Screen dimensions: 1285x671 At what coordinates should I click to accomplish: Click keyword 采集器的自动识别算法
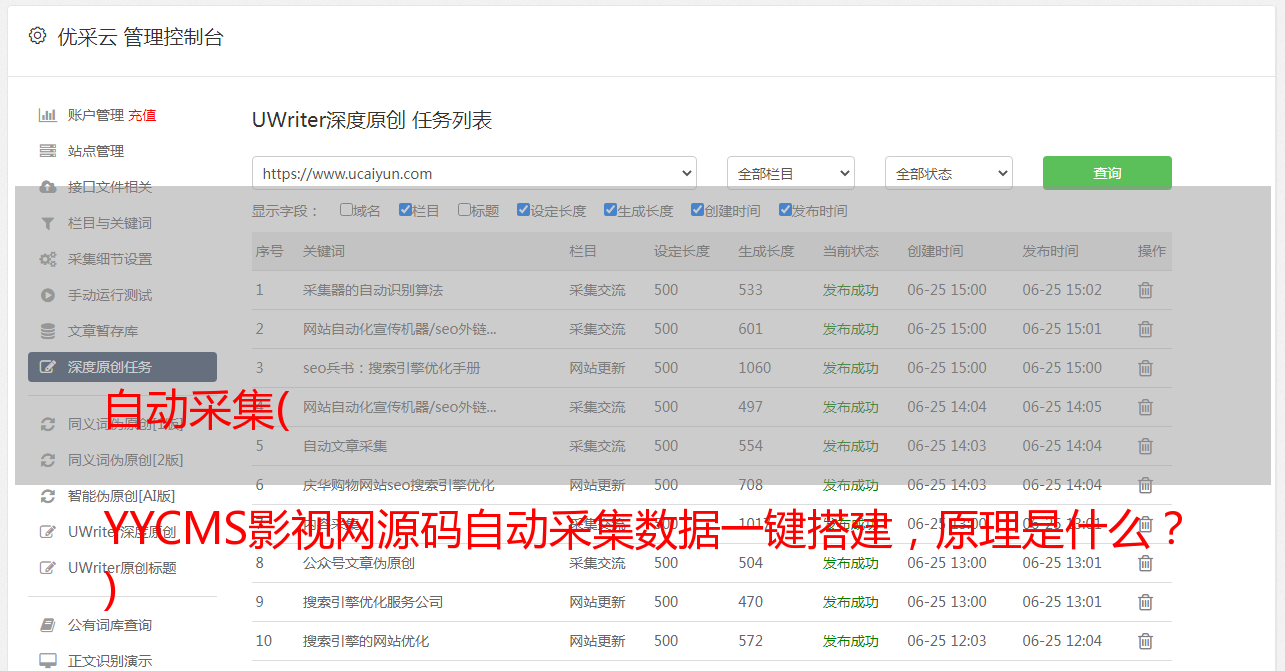pos(373,290)
